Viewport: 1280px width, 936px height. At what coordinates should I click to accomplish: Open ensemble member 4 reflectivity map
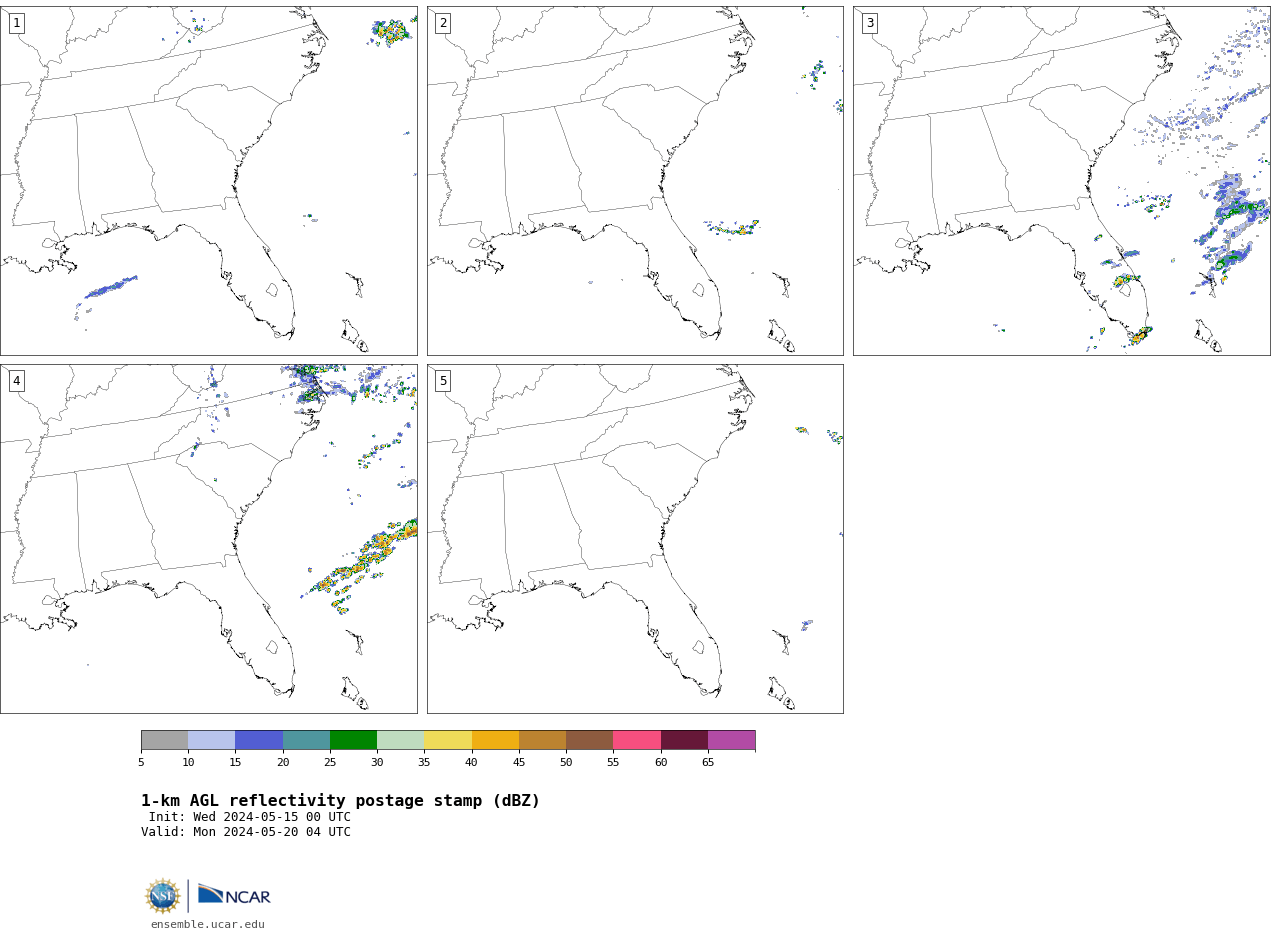pos(209,539)
